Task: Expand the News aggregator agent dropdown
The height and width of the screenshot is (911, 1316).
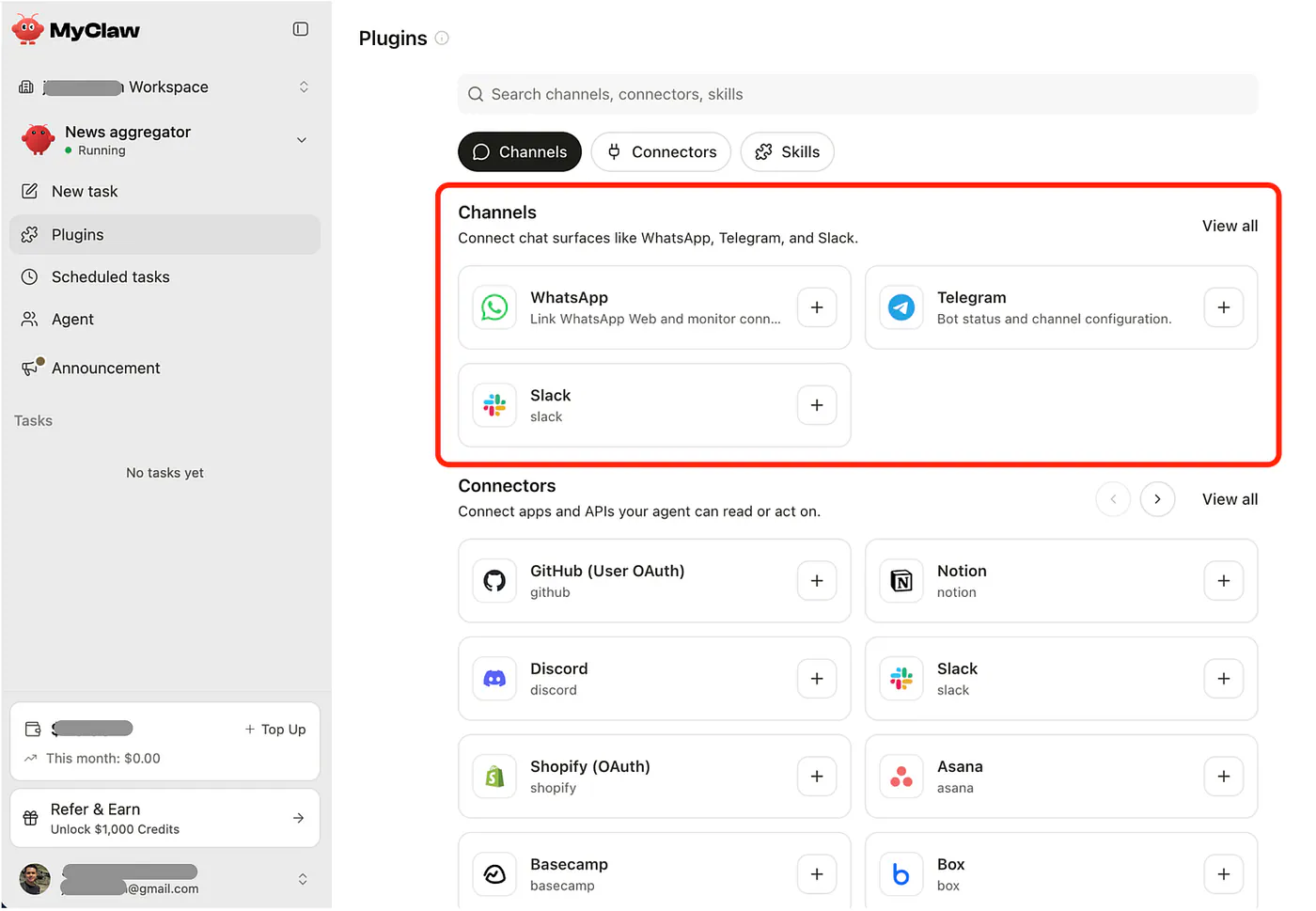Action: coord(302,140)
